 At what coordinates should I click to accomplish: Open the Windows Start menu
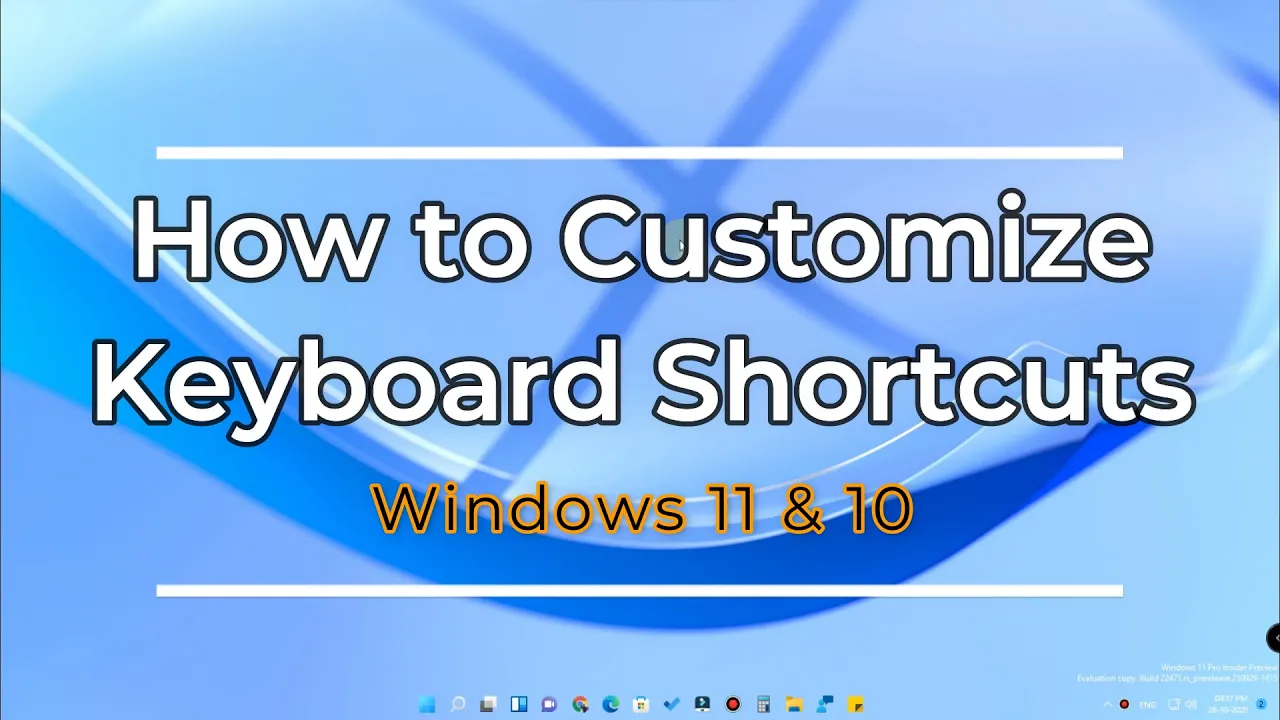tap(427, 704)
